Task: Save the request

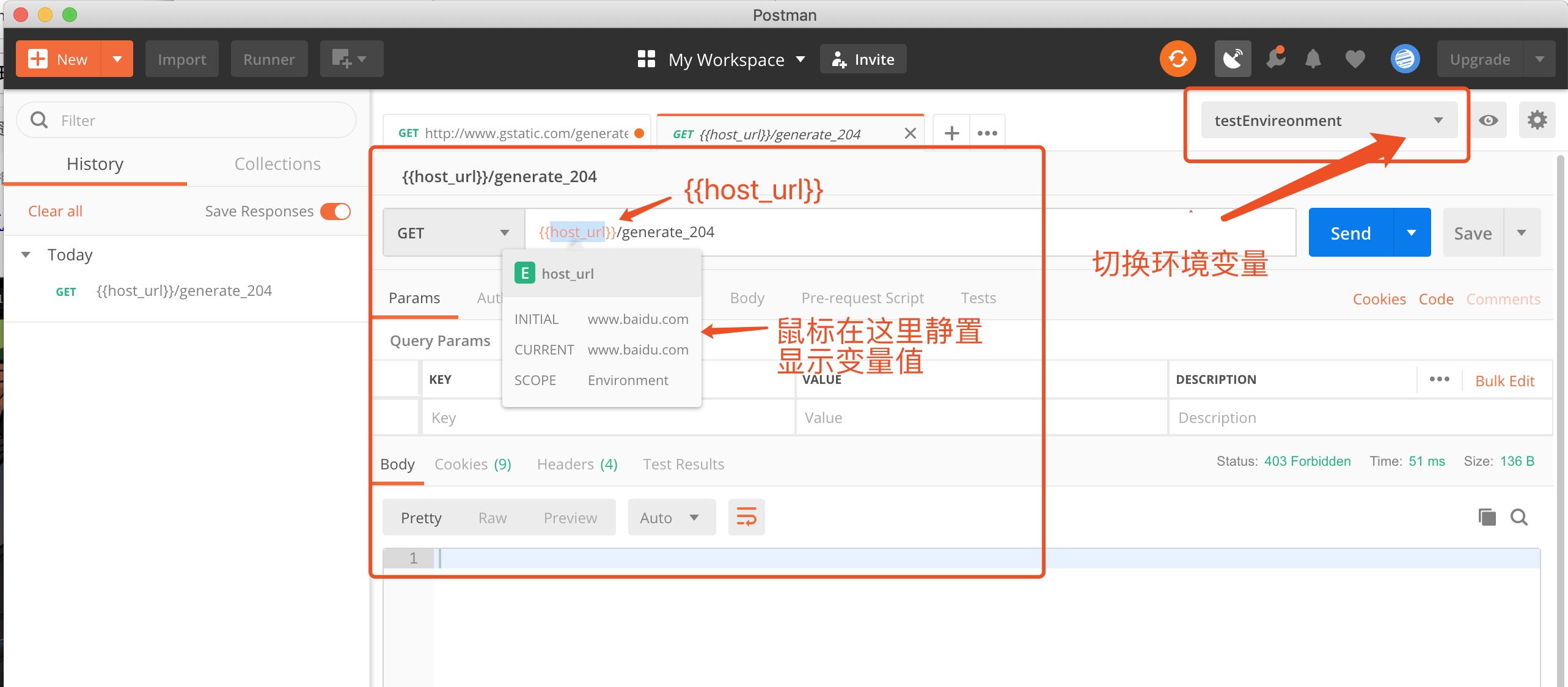Action: (x=1473, y=233)
